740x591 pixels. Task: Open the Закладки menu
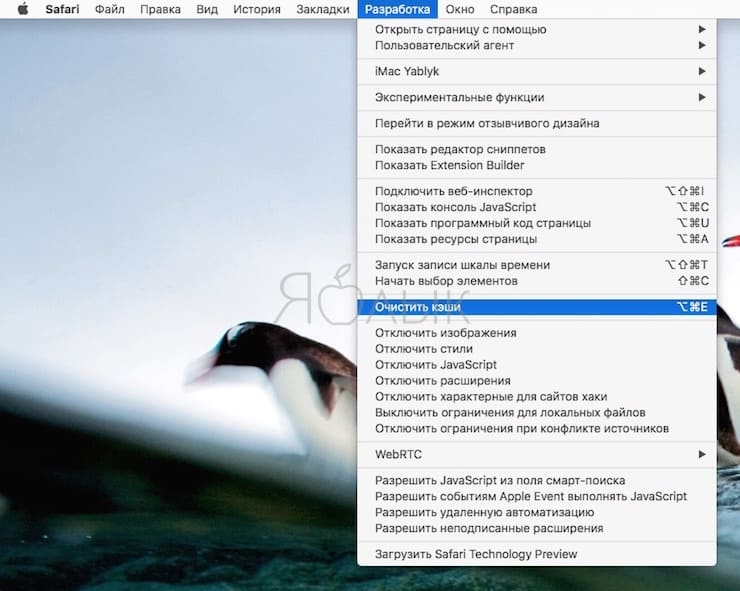[323, 9]
